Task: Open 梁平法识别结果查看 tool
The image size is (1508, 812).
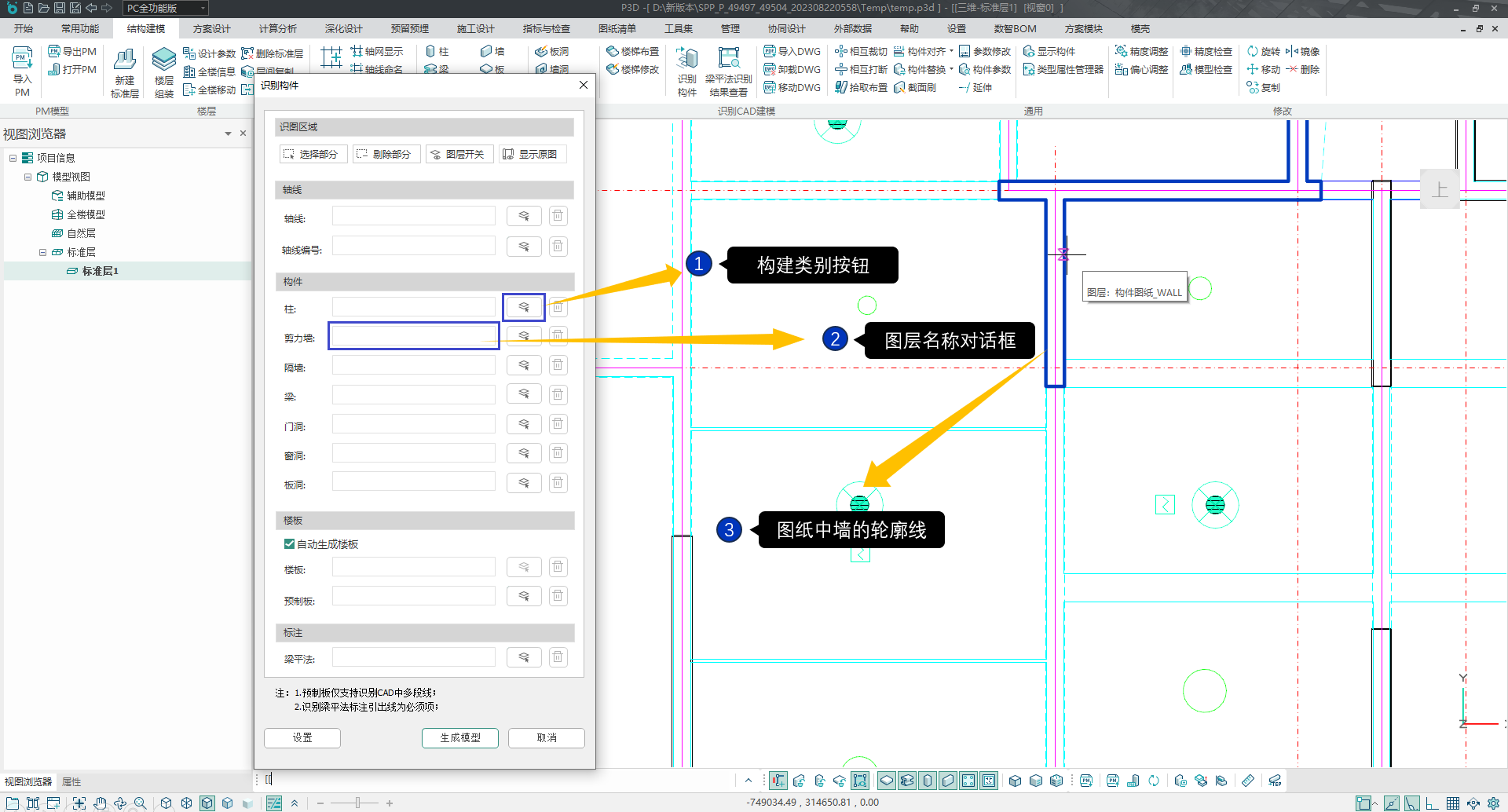Action: pos(729,72)
